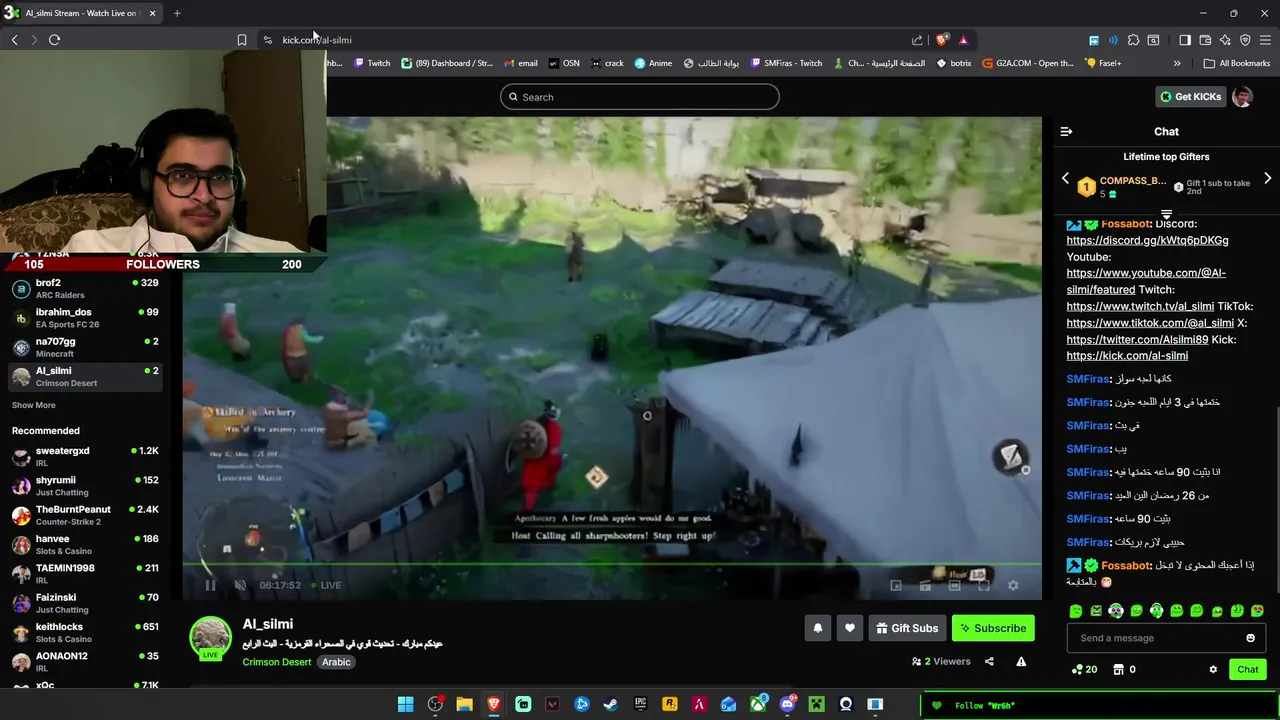The height and width of the screenshot is (720, 1280).
Task: Open user profile avatar menu
Action: 1242,97
